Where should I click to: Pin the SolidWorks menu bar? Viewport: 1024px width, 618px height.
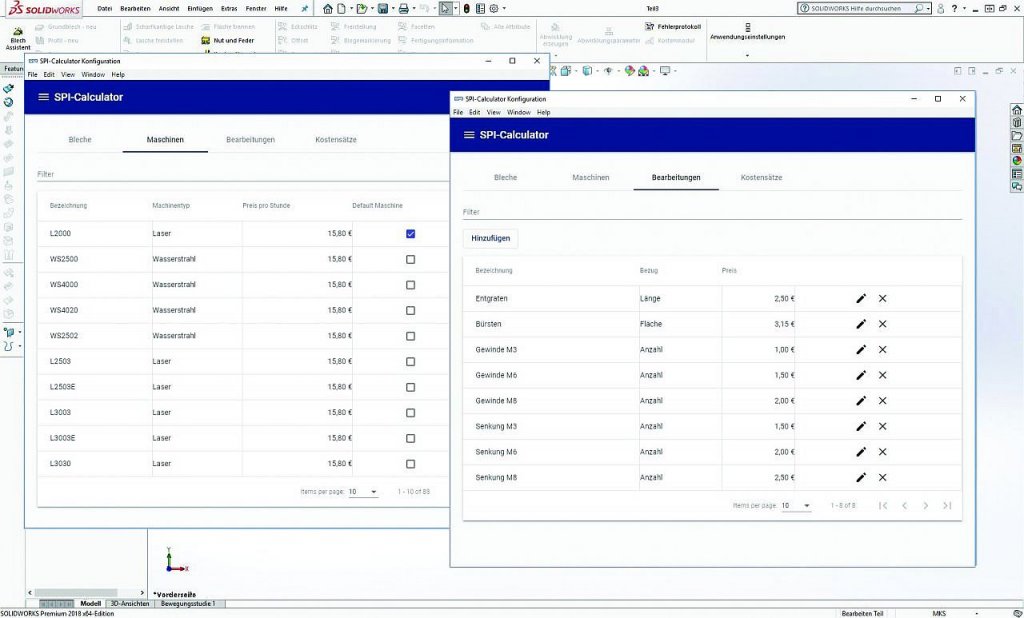[x=304, y=8]
